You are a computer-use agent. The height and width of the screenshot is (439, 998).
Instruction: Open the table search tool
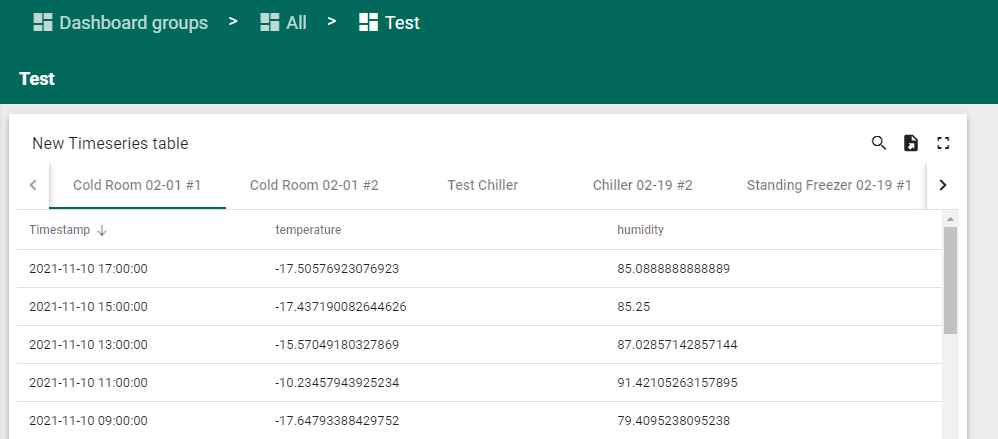click(878, 143)
